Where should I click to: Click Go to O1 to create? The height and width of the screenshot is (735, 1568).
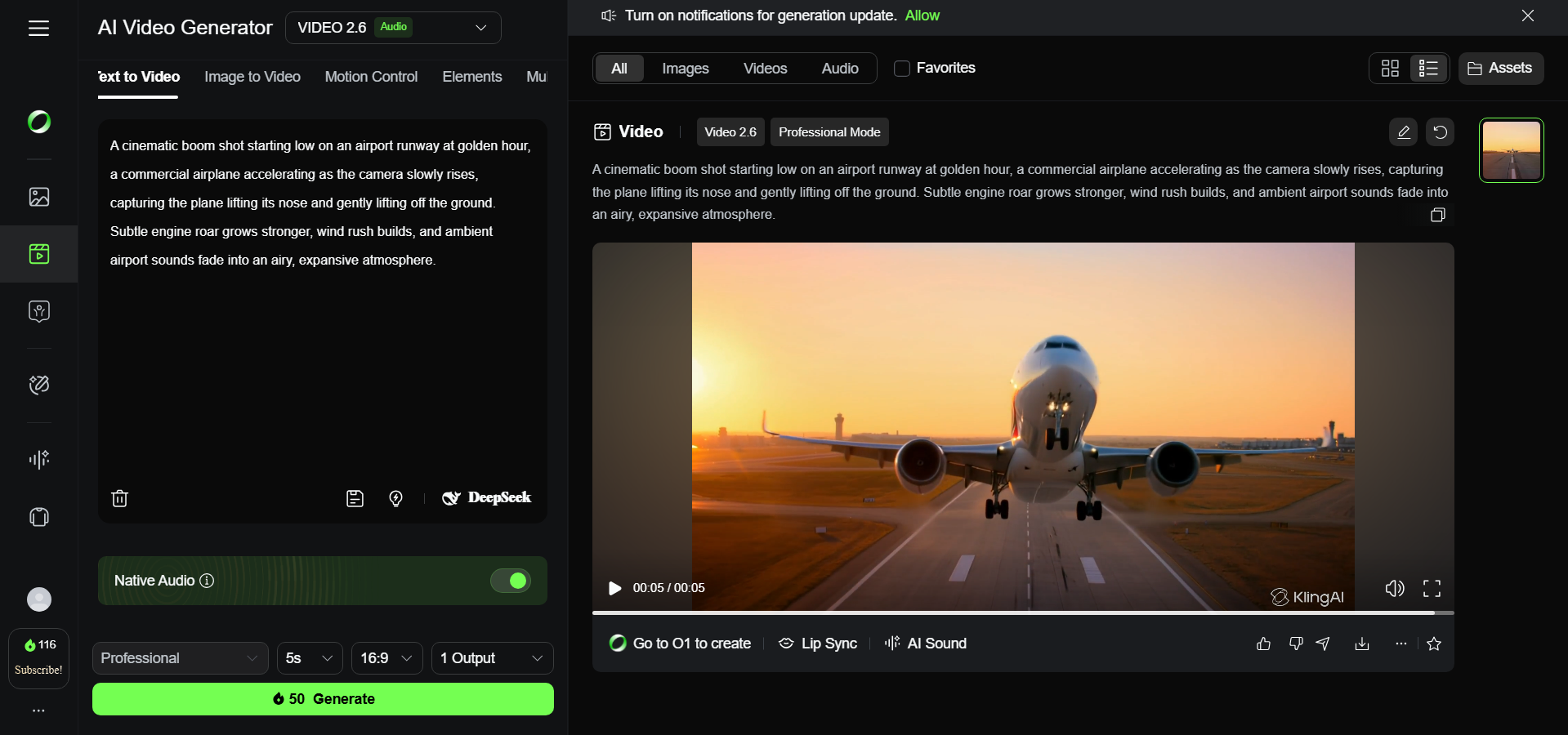680,644
